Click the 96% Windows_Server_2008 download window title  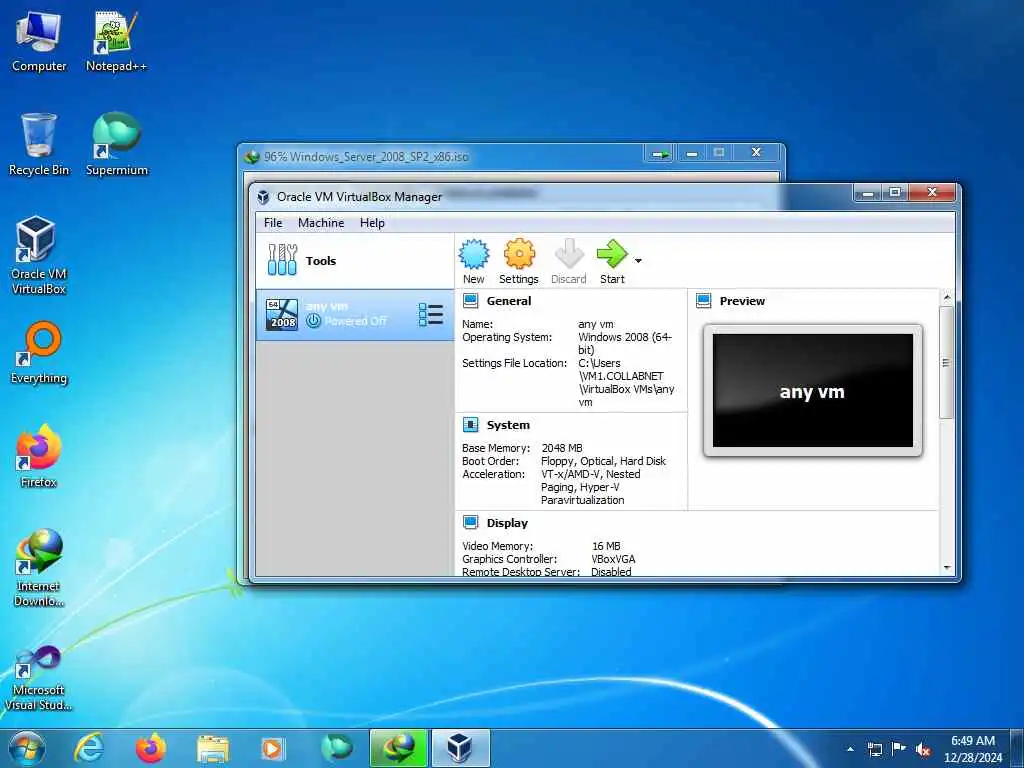click(x=366, y=157)
